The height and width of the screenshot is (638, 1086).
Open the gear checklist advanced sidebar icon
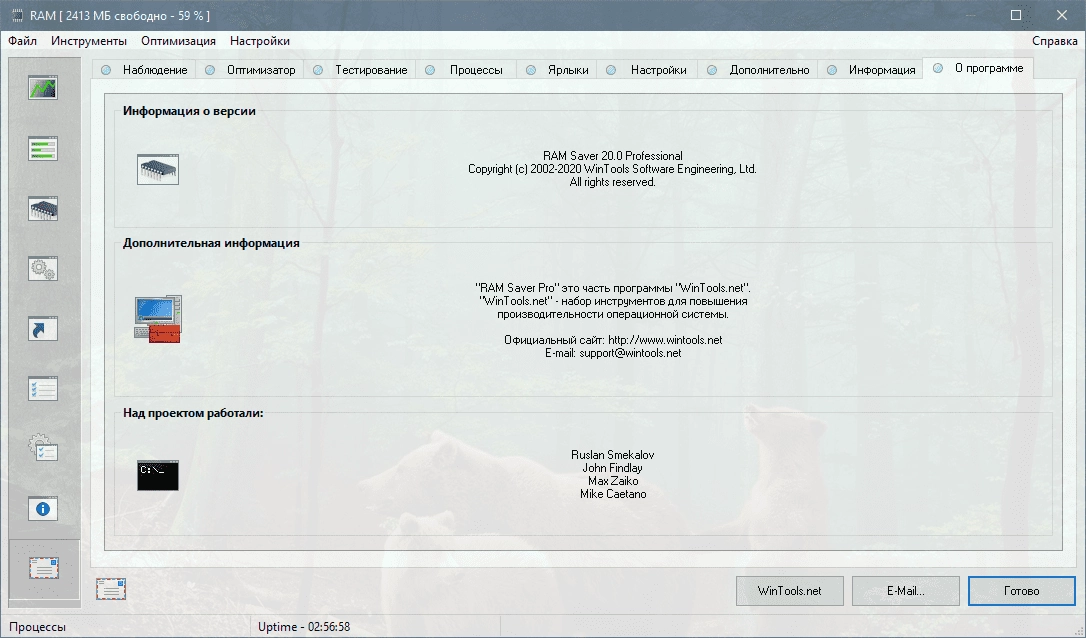43,448
